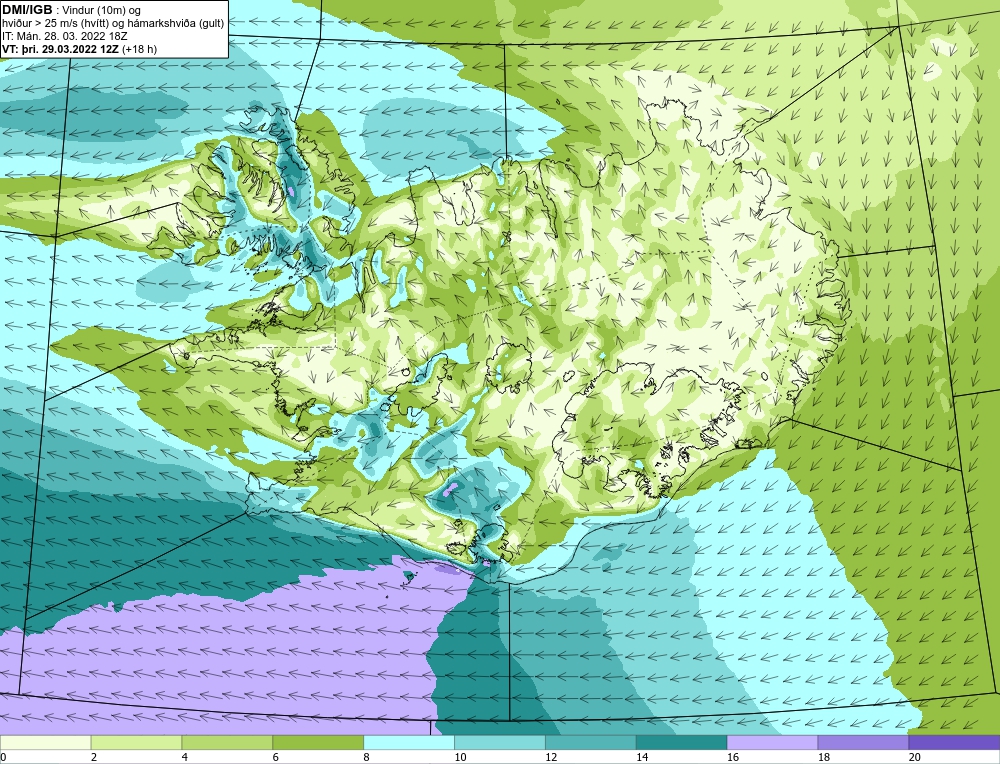Image resolution: width=1000 pixels, height=764 pixels.
Task: Click the legend label '6'
Action: click(x=276, y=757)
